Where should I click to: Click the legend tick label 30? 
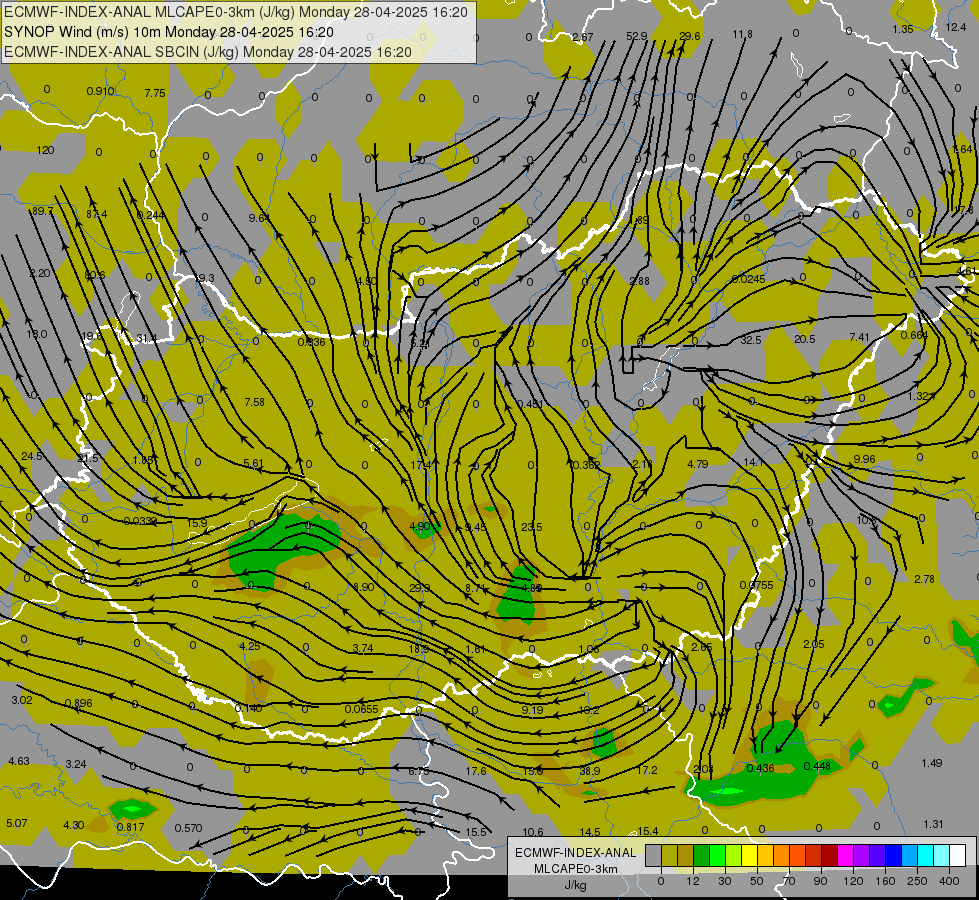pyautogui.click(x=724, y=881)
